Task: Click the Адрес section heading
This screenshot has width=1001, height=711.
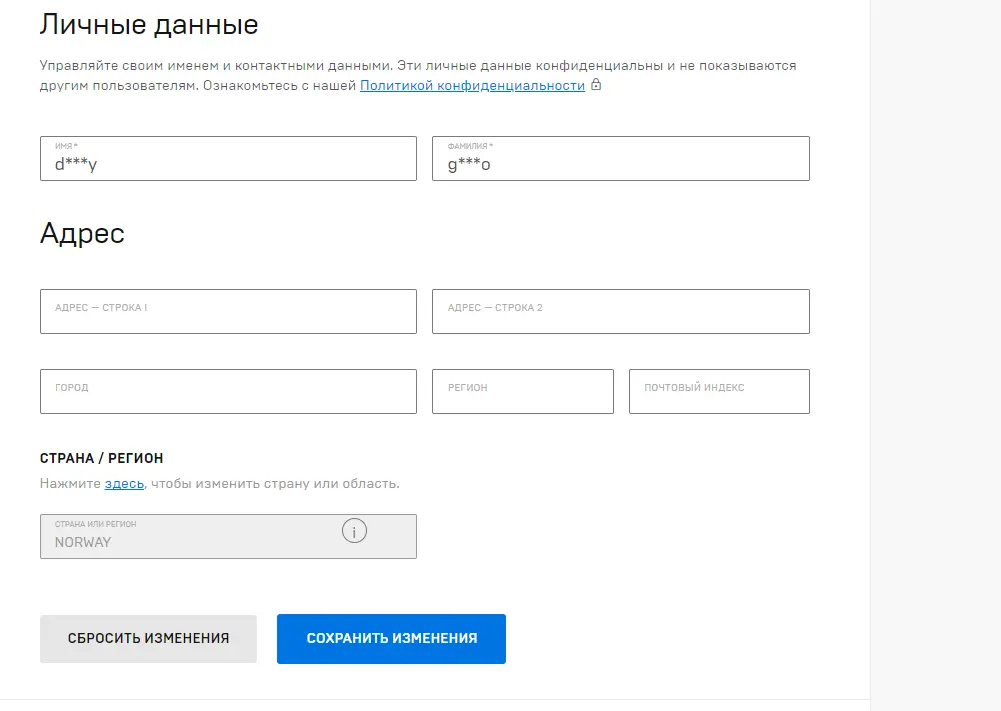Action: [x=82, y=234]
